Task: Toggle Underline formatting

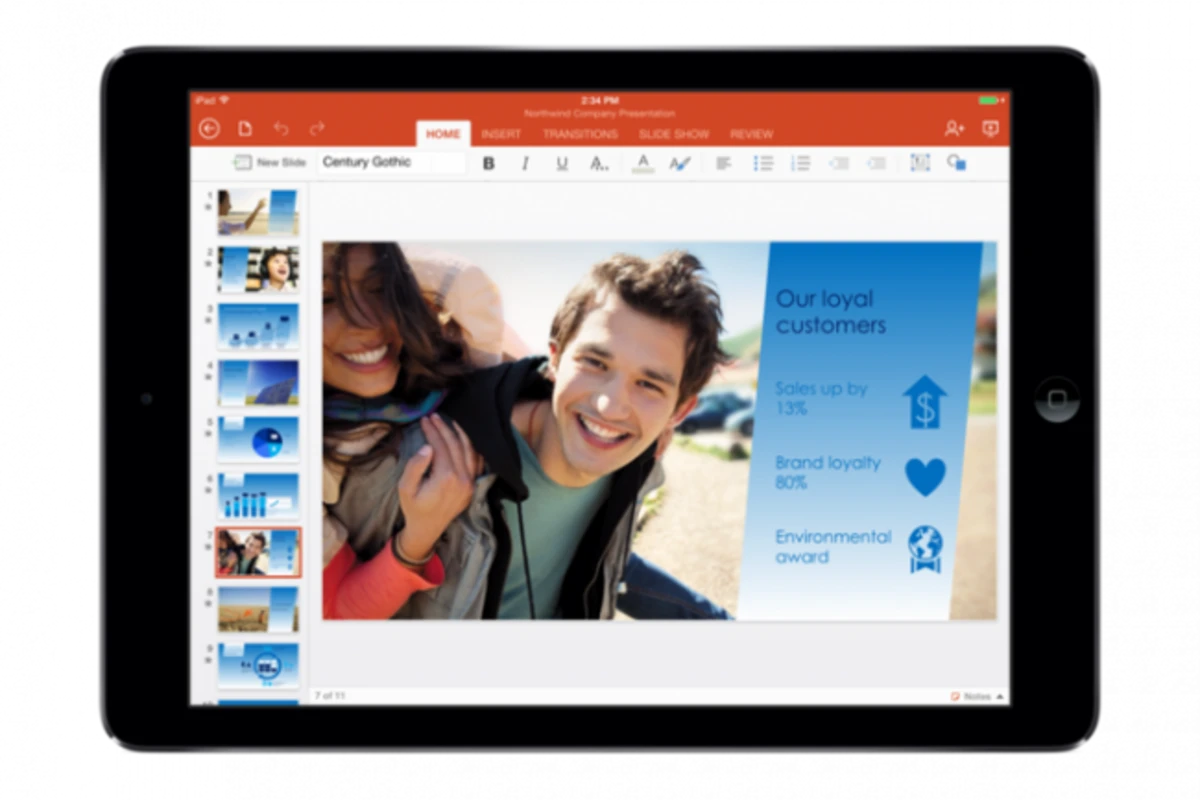Action: pos(562,163)
